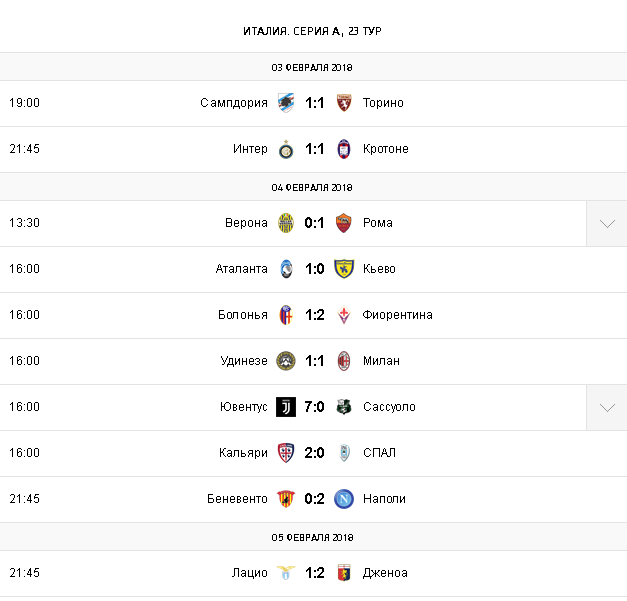This screenshot has height=601, width=627.
Task: Click the Fiorentina club crest
Action: tap(344, 315)
